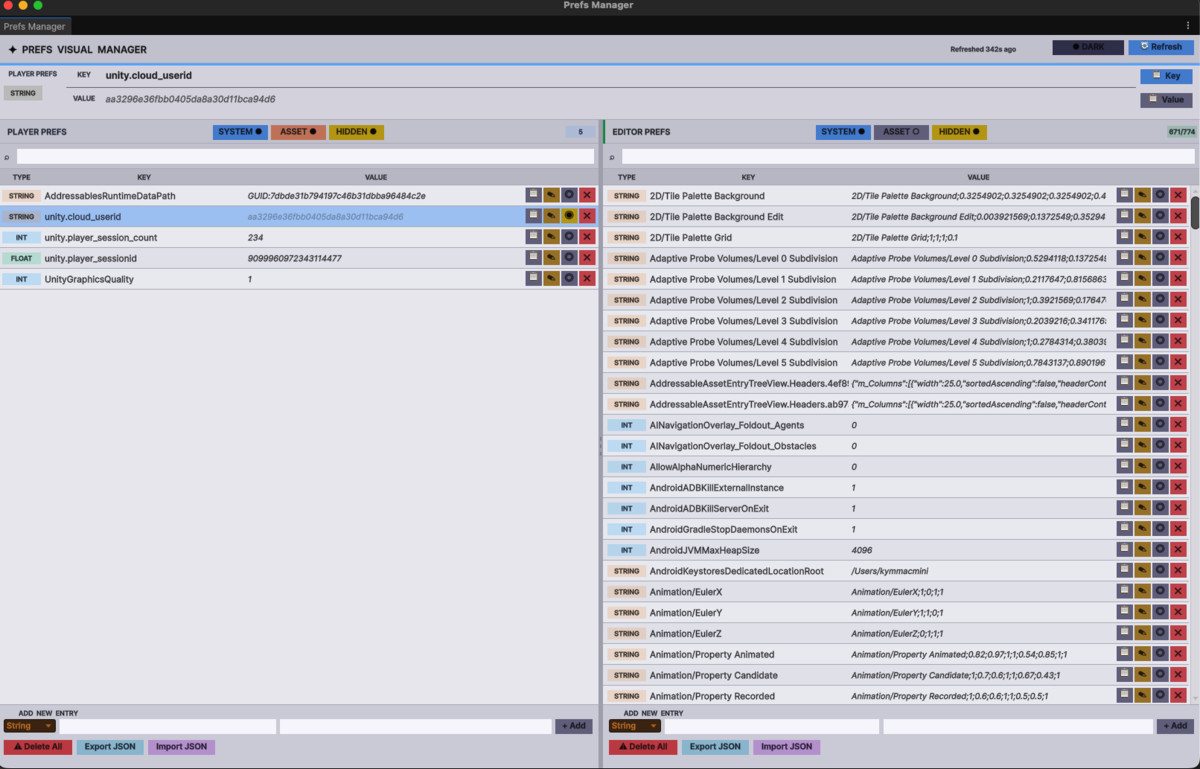This screenshot has width=1200, height=769.
Task: Edit Animation/Property Recorded via its pencil icon
Action: pyautogui.click(x=1142, y=696)
